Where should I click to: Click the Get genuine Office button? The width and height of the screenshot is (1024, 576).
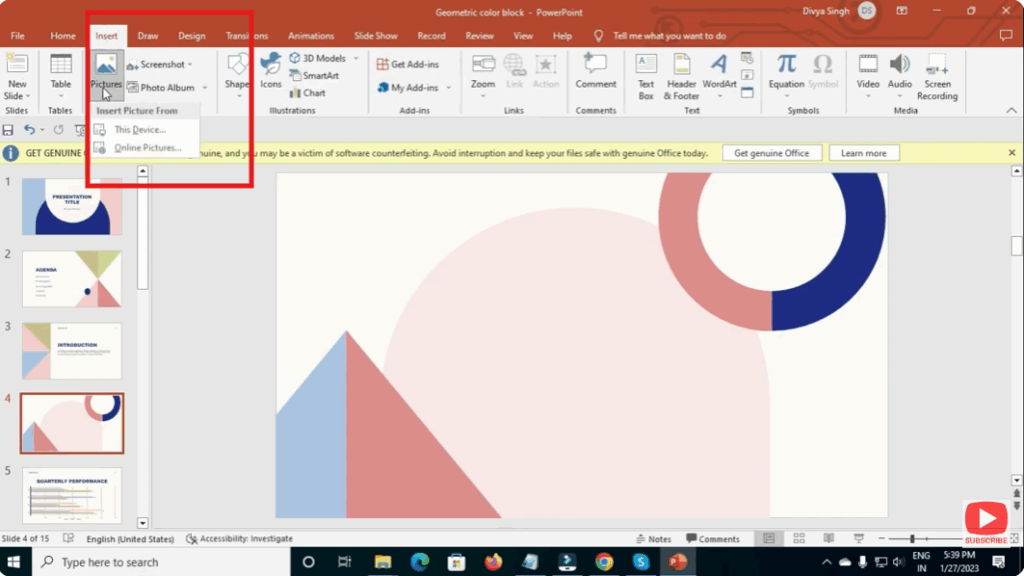[x=772, y=152]
